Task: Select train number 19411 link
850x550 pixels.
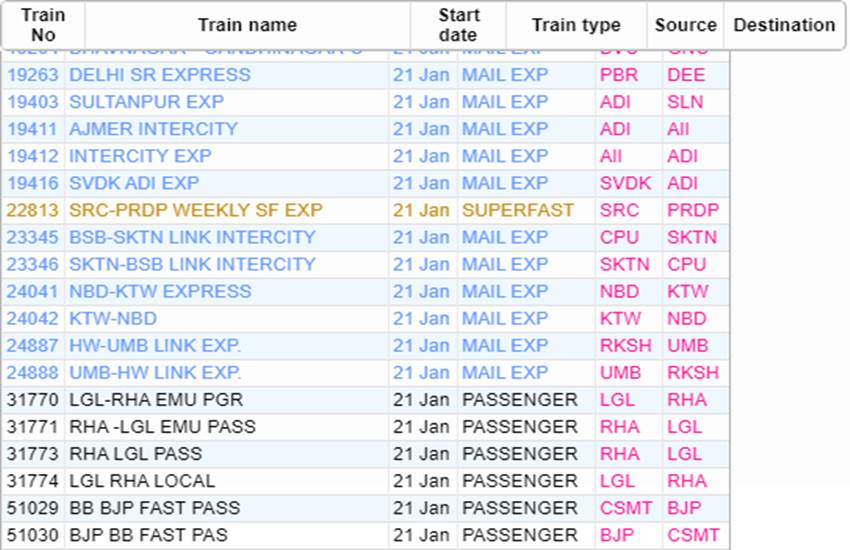Action: pos(33,129)
